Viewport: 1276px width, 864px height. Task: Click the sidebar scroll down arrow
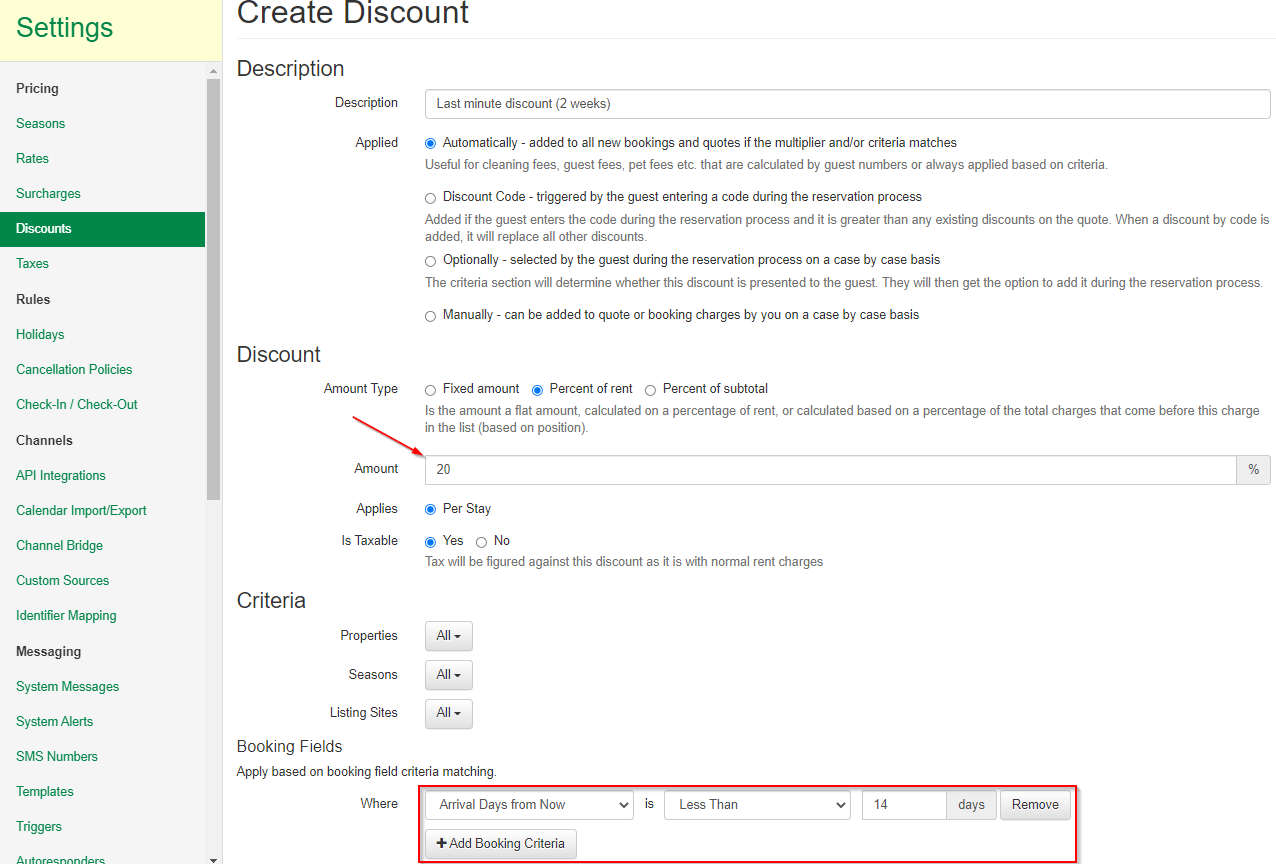(213, 858)
